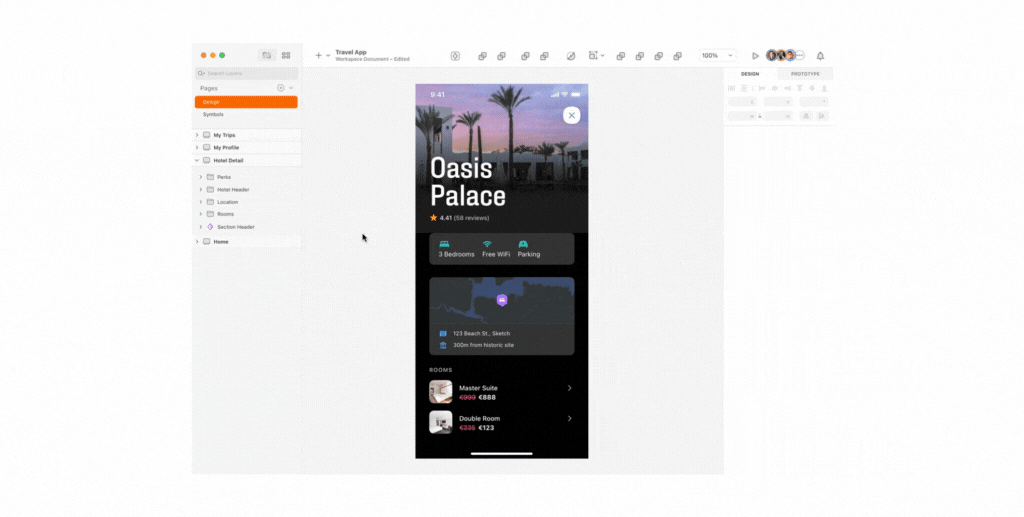
Task: Click the Align Top icon in inspector
Action: pyautogui.click(x=799, y=88)
